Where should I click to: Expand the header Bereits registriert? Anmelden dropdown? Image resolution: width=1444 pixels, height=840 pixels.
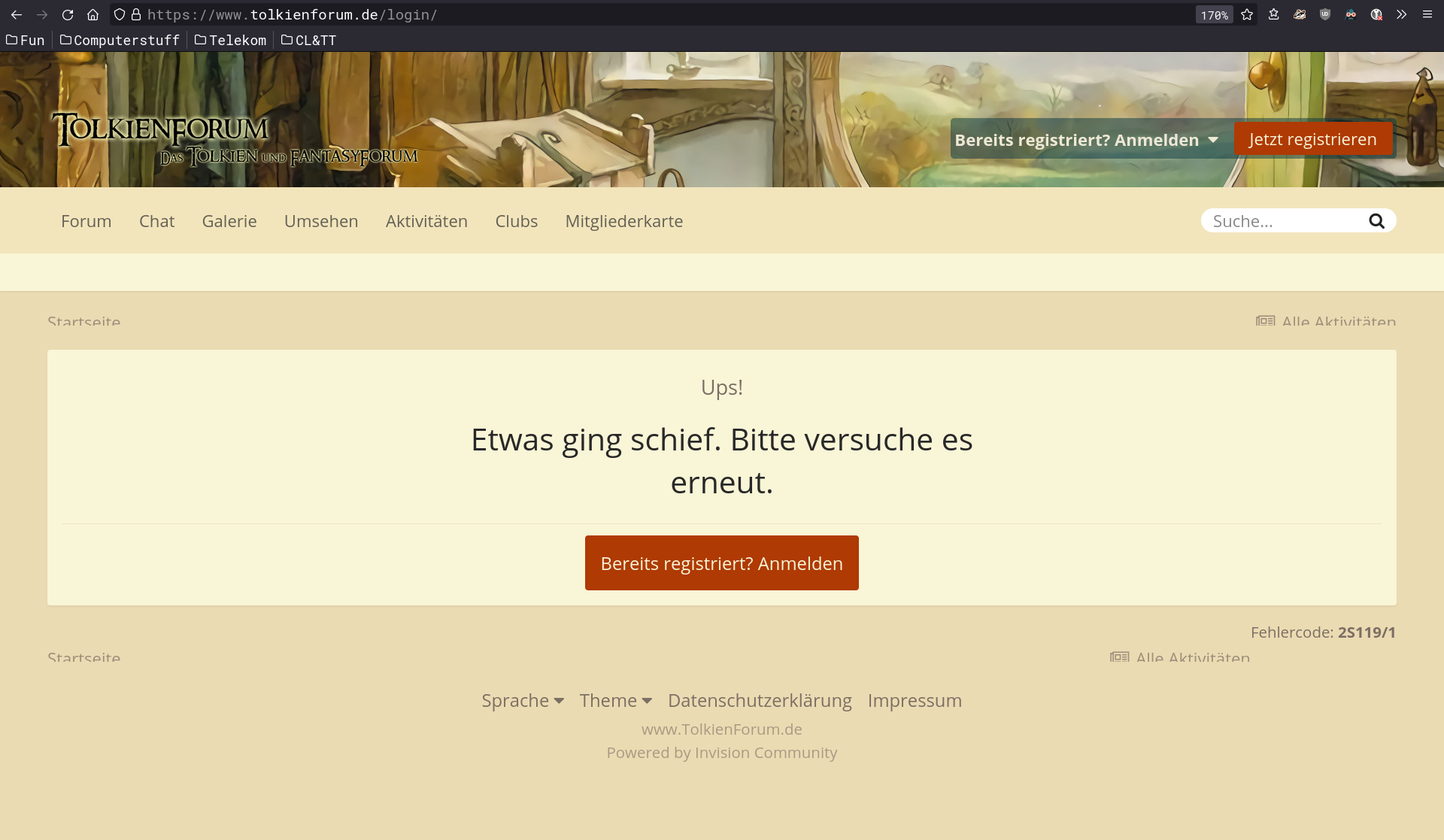pyautogui.click(x=1086, y=140)
